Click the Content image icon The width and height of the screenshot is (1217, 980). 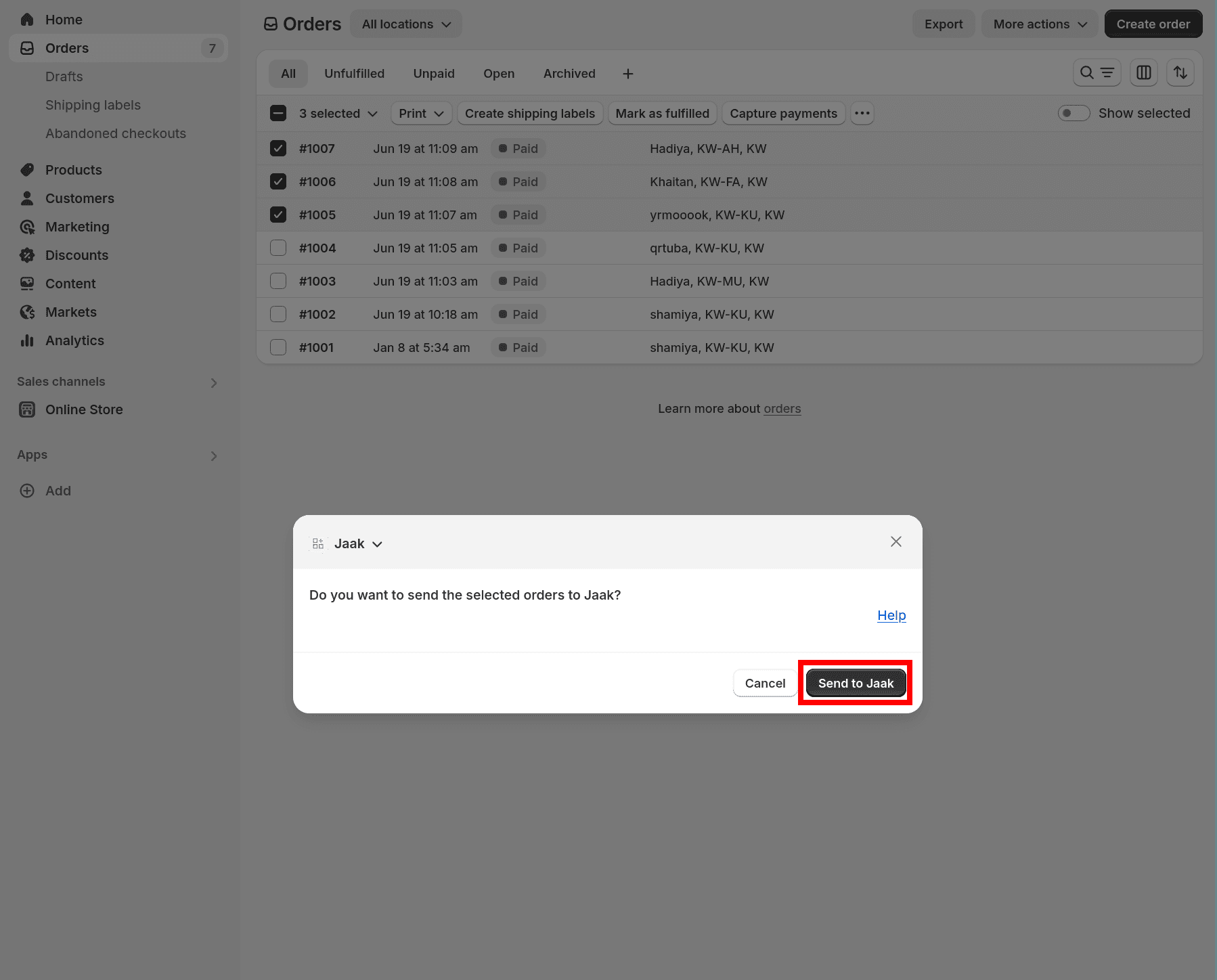pyautogui.click(x=27, y=284)
